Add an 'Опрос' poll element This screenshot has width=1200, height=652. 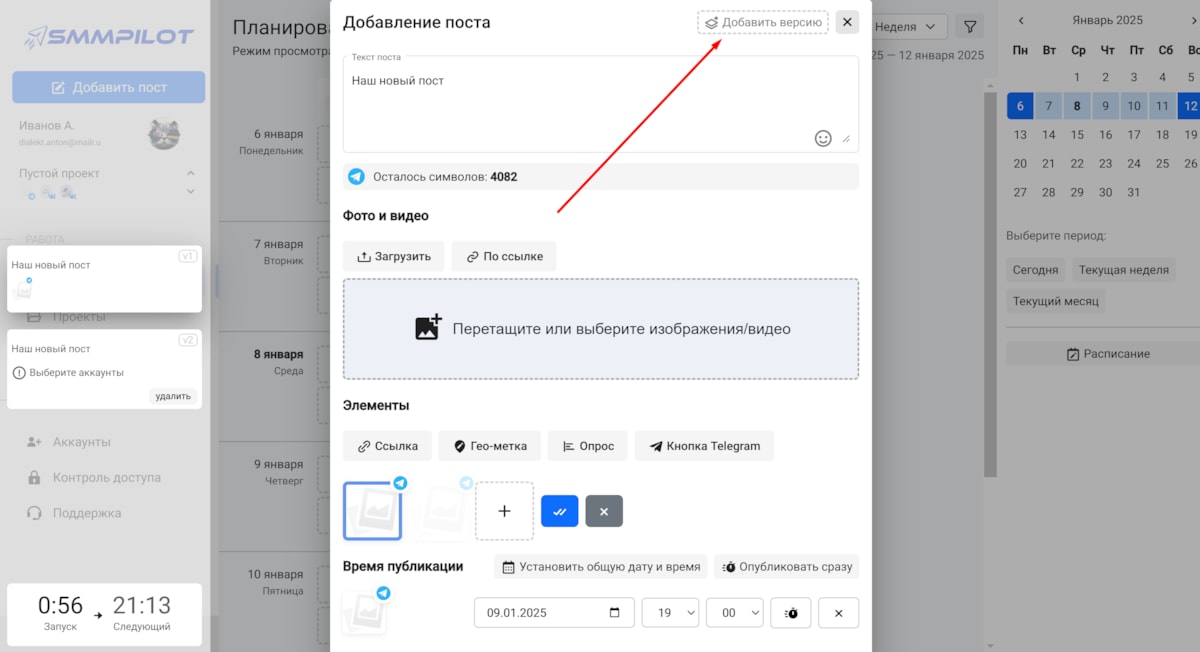tap(588, 446)
